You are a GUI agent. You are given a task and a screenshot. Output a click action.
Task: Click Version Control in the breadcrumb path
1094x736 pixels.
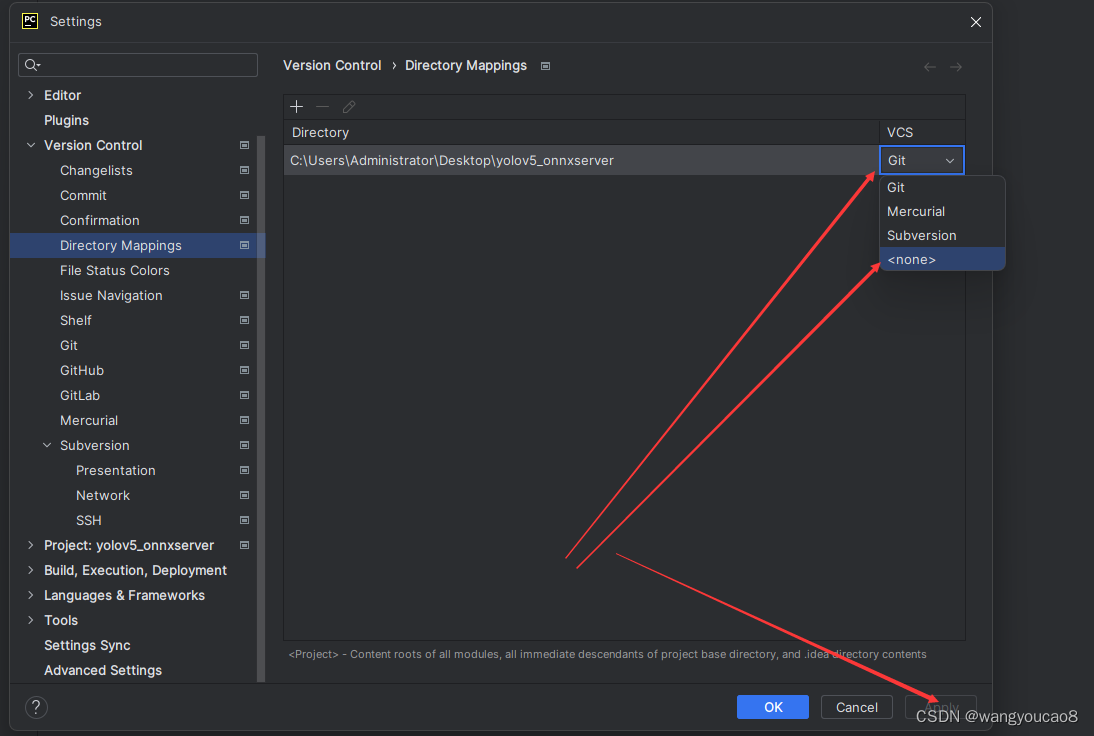pos(332,65)
